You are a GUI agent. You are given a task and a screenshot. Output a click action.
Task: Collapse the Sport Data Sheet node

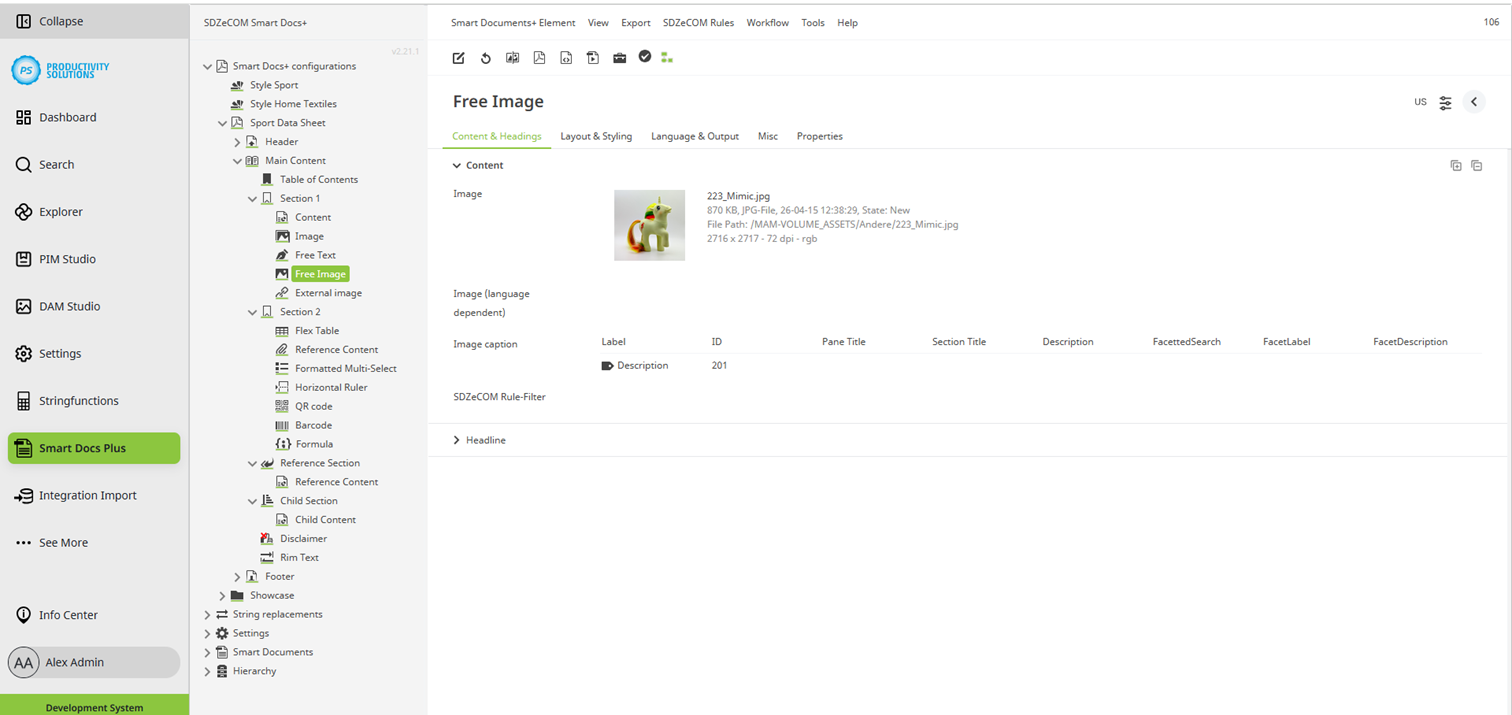(x=223, y=123)
